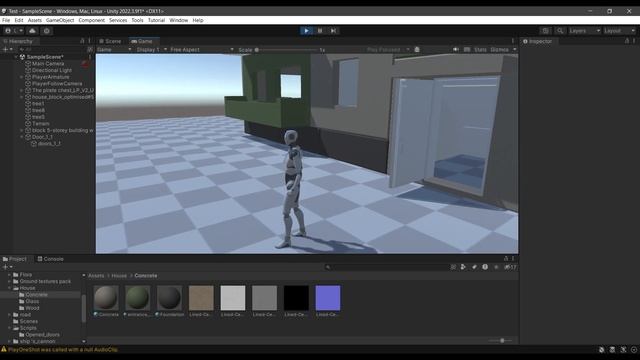Screen dimensions: 640x360
Task: Click the Hierarchy search field
Action: coord(52,49)
